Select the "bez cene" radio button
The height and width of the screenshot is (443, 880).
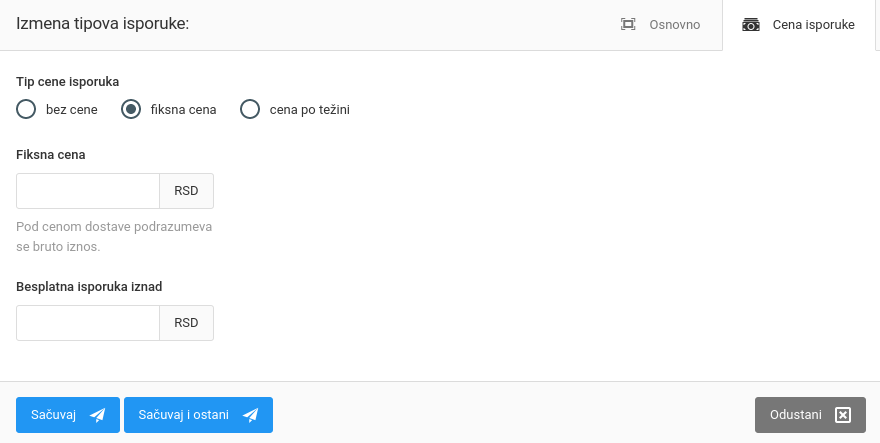(x=27, y=110)
